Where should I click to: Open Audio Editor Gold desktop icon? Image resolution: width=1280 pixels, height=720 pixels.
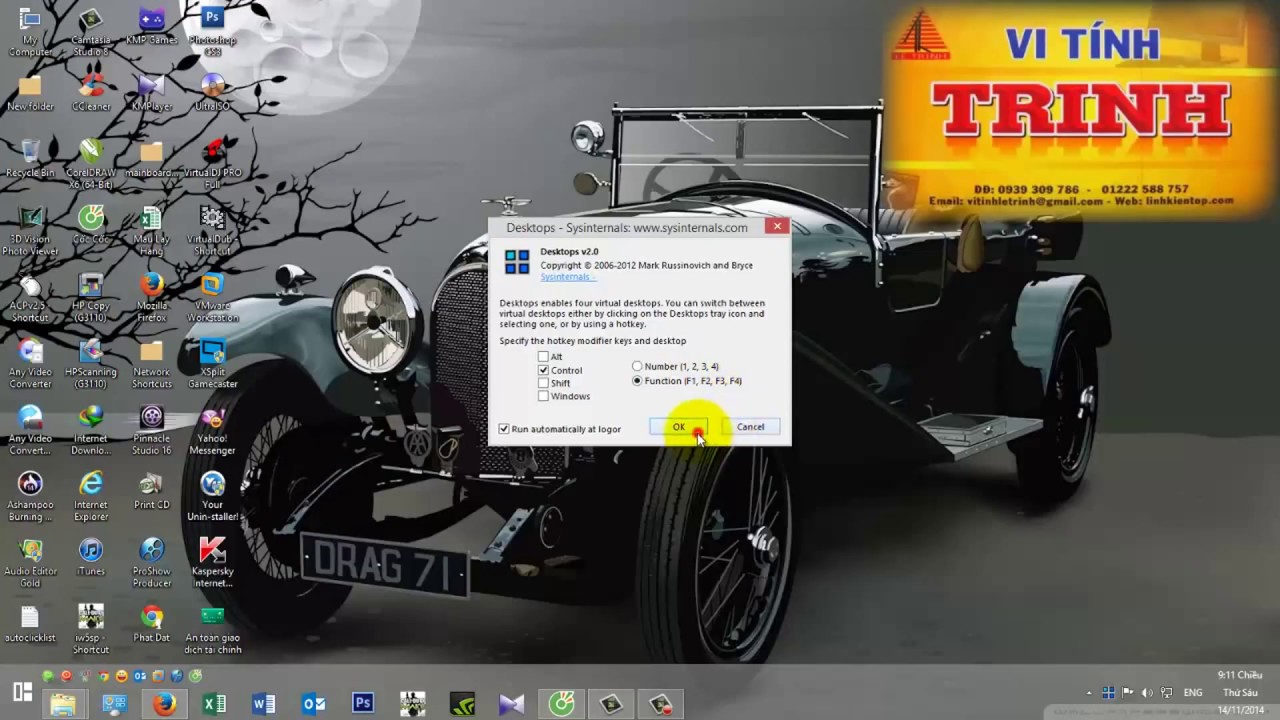(x=30, y=561)
